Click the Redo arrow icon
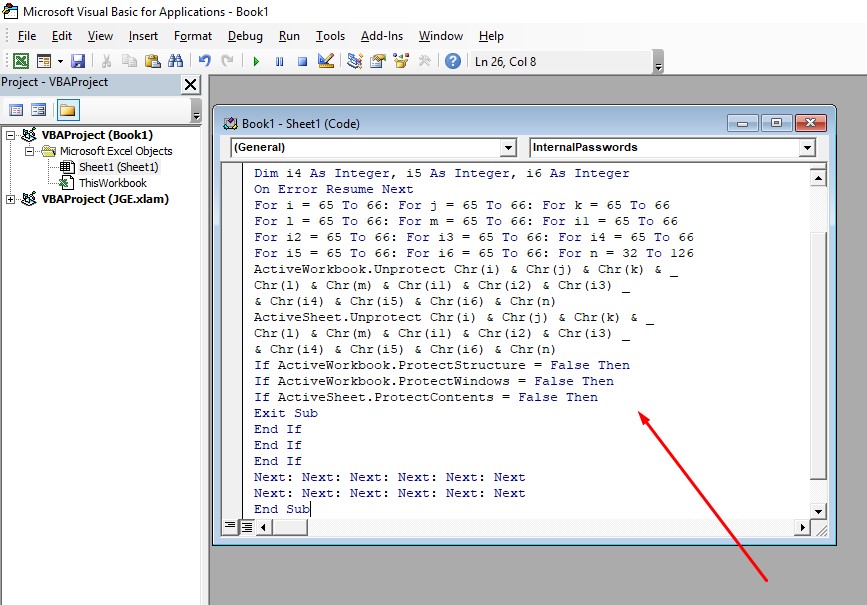 [227, 61]
